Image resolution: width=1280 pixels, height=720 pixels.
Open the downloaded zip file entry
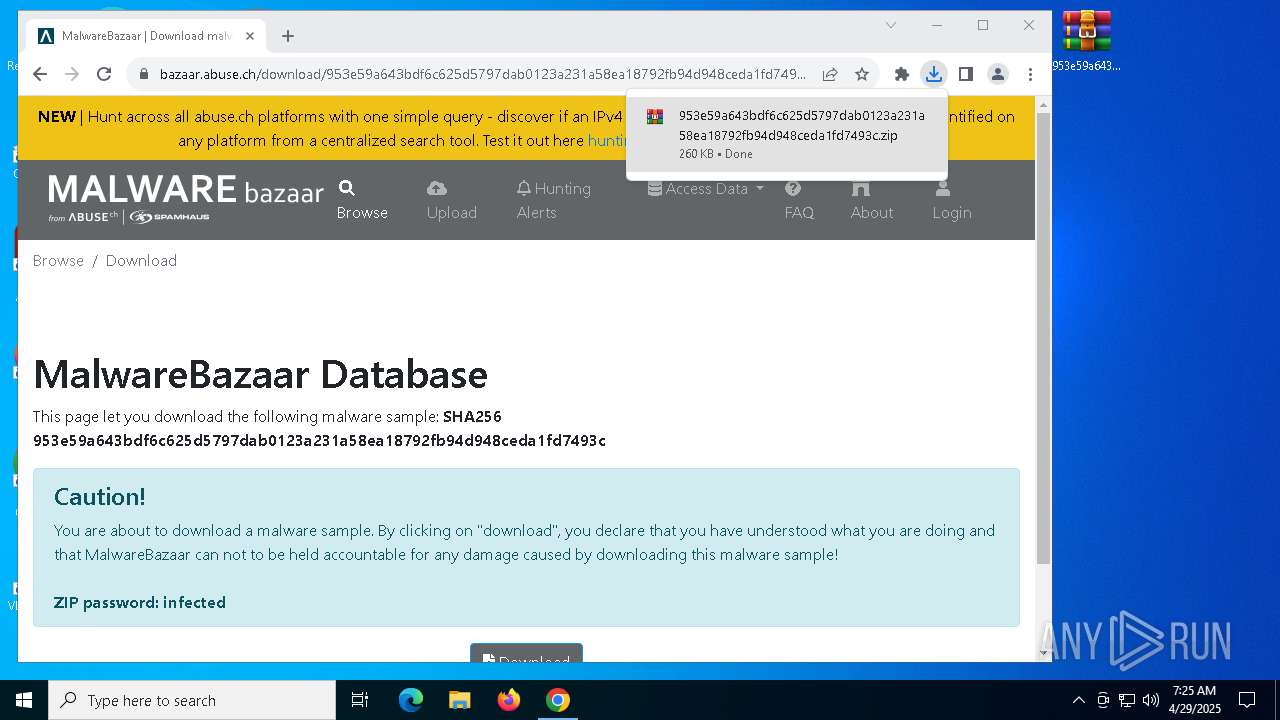(787, 134)
